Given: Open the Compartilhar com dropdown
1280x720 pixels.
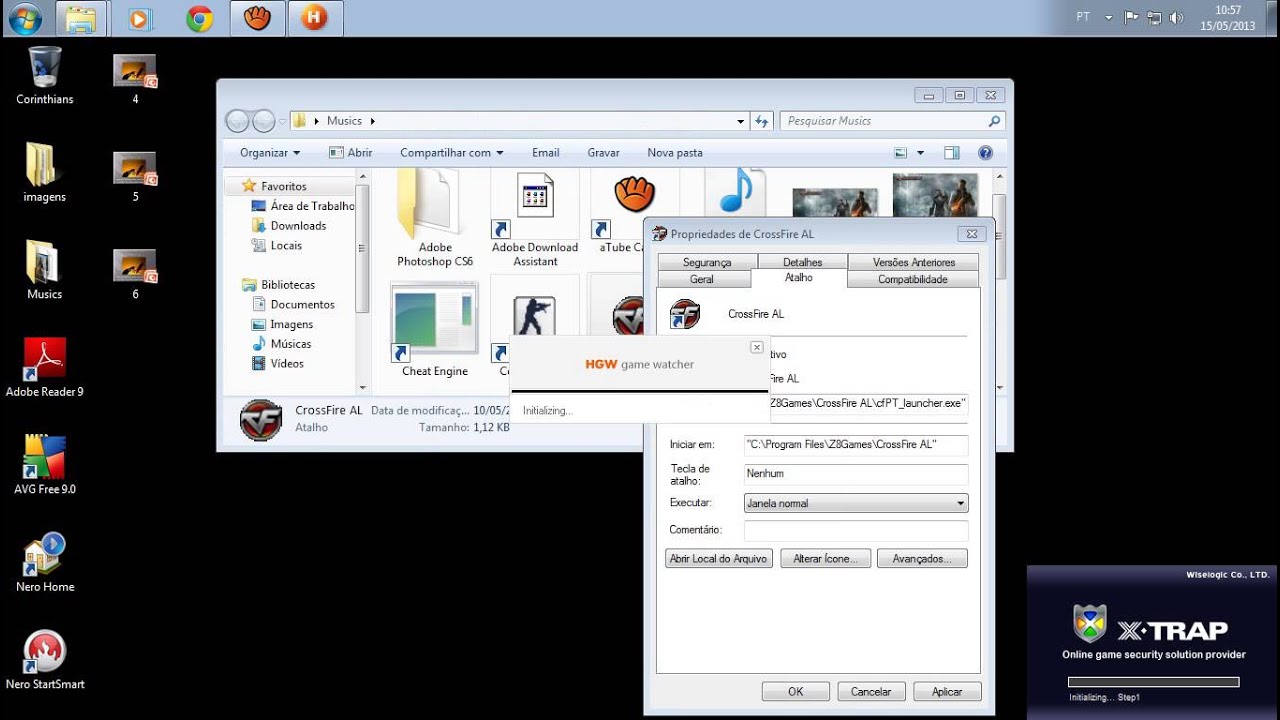Looking at the screenshot, I should click(x=451, y=153).
